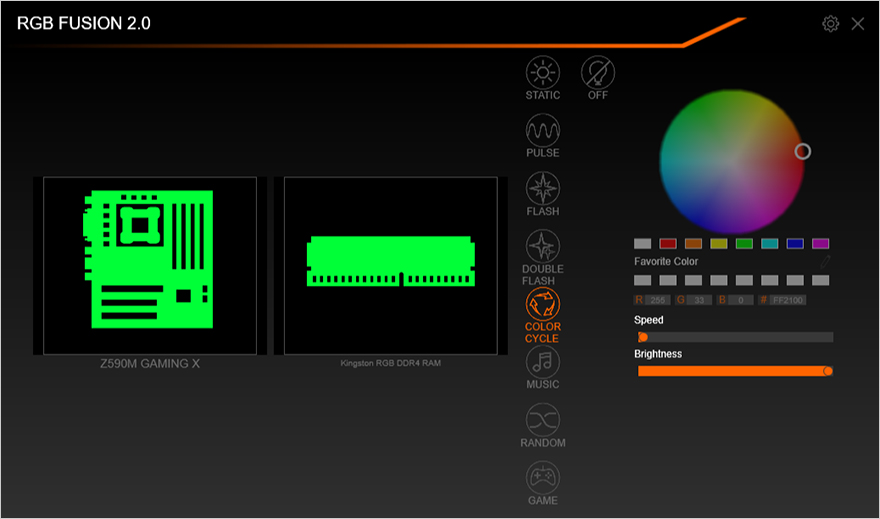Screen dimensions: 880x519
Task: Click the Favorite Color label
Action: click(x=666, y=261)
